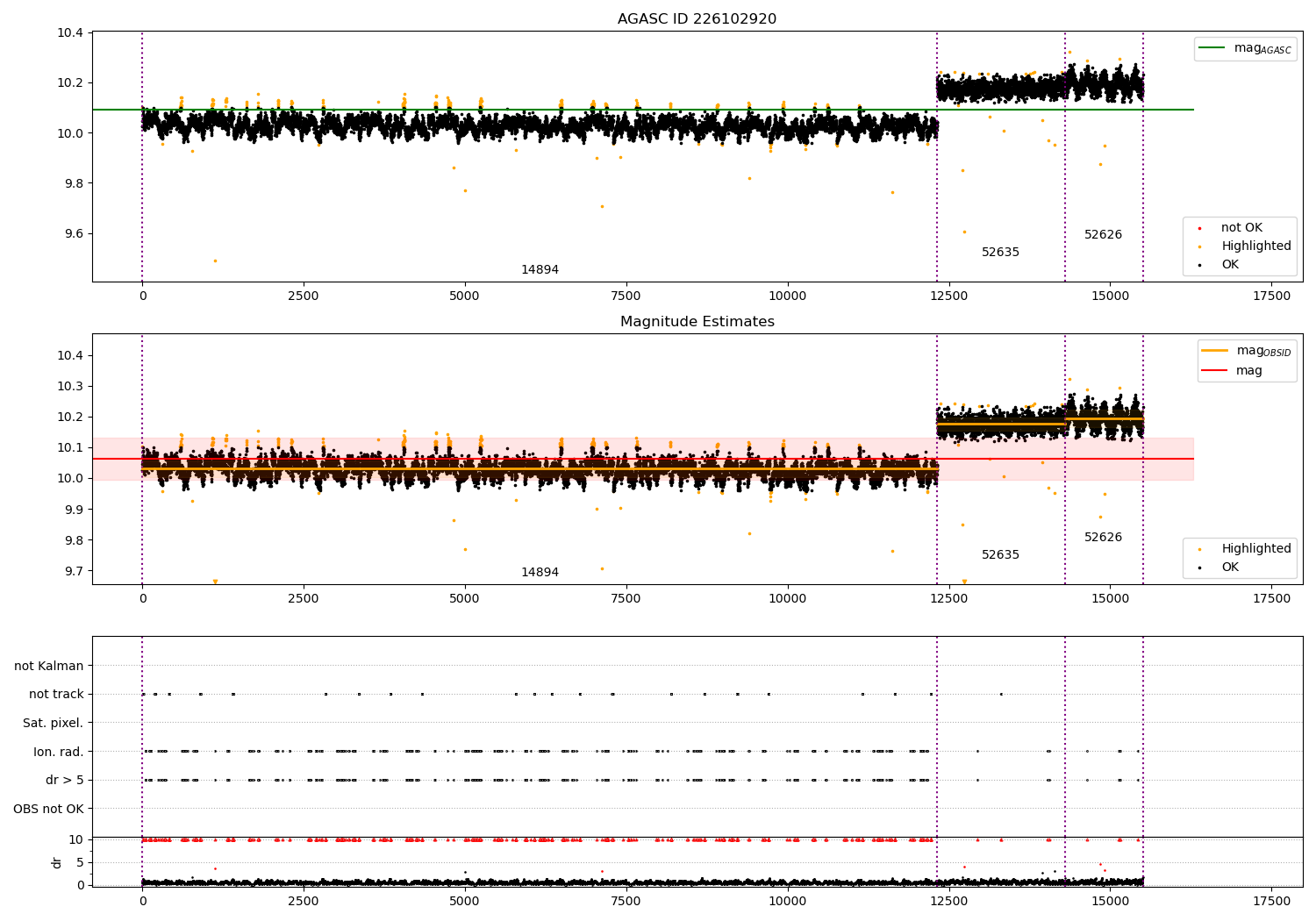1316x921 pixels.
Task: Click the 'Ion. rad.' row label
Action: pos(59,752)
